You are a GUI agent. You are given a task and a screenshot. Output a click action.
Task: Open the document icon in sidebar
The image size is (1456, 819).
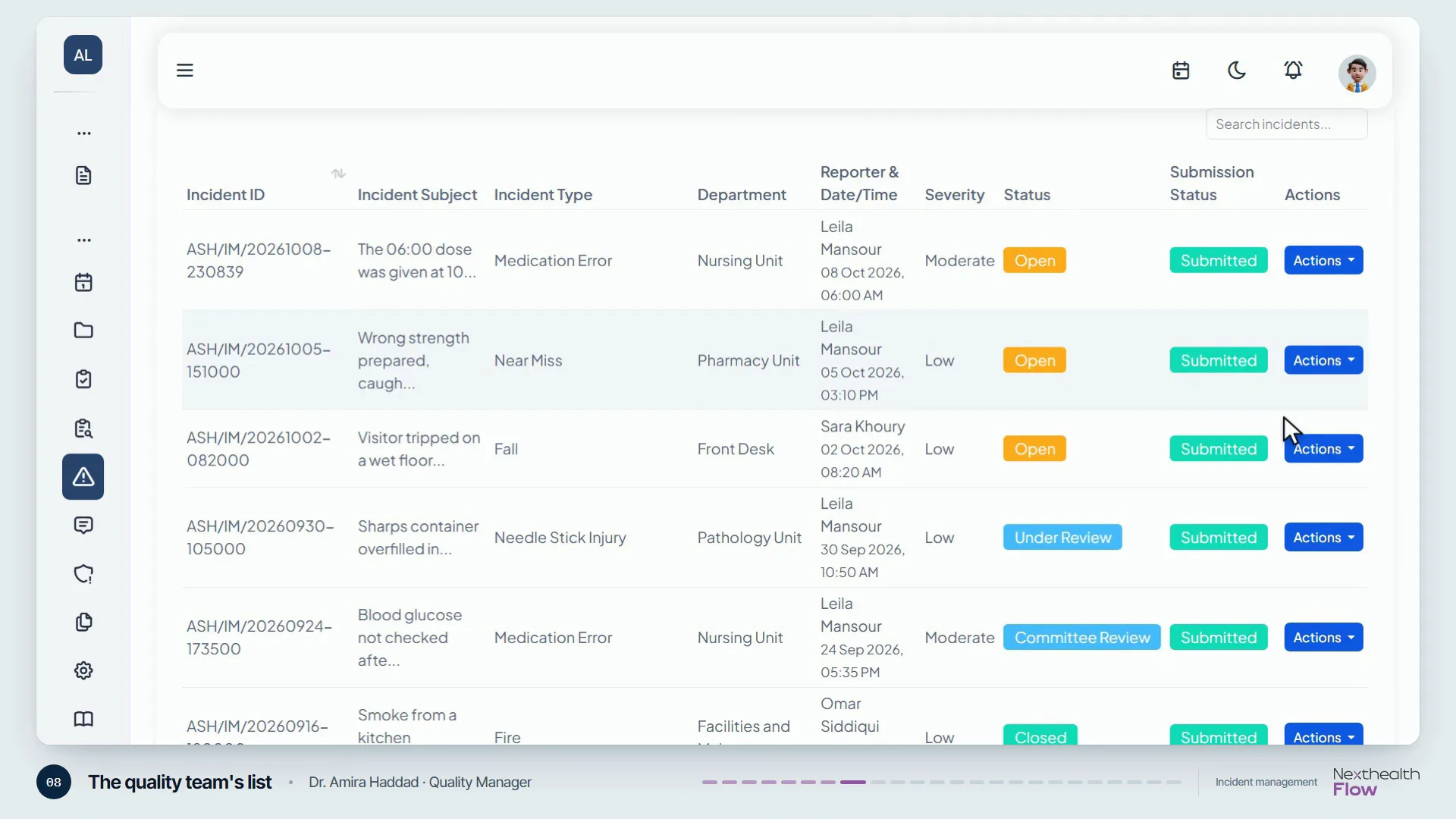[83, 175]
